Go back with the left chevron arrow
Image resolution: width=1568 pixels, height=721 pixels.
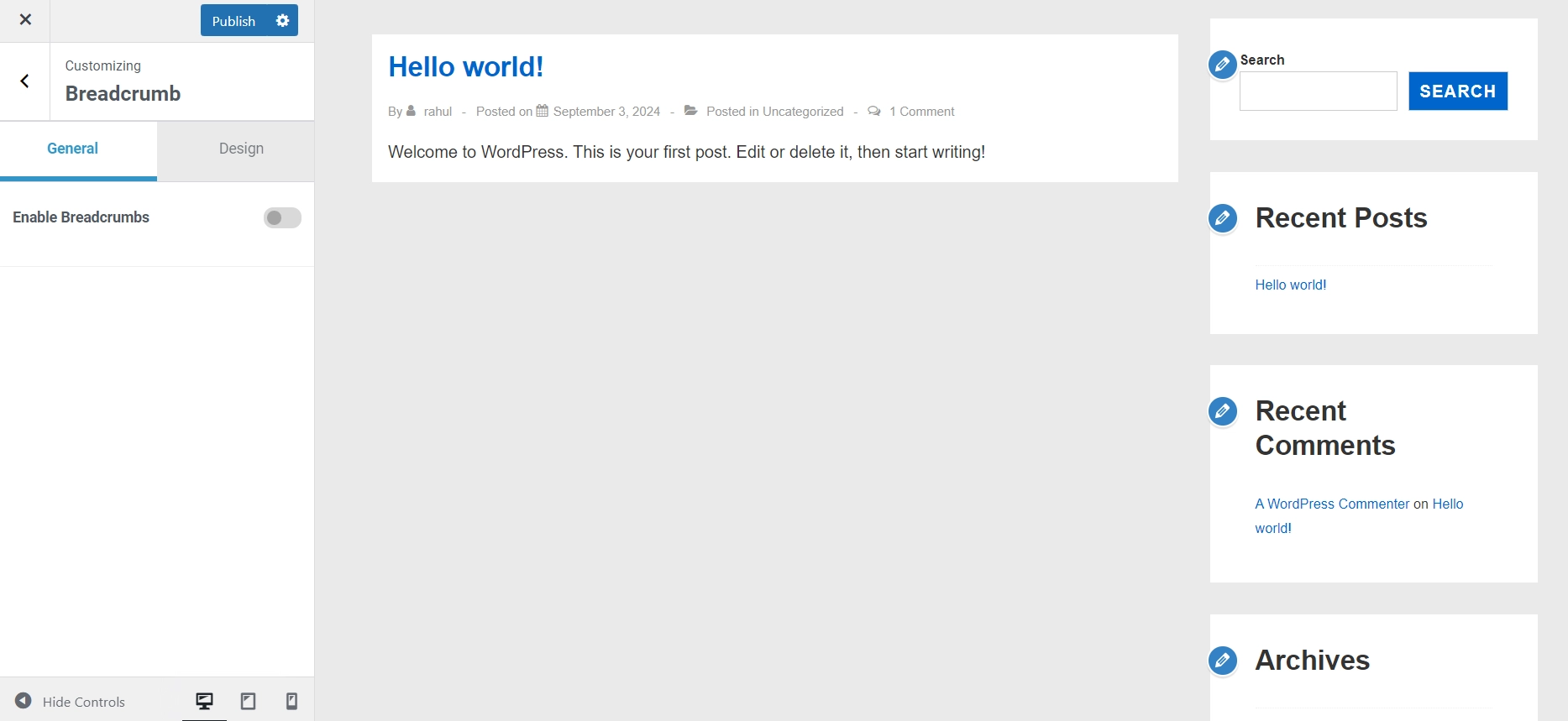click(25, 81)
